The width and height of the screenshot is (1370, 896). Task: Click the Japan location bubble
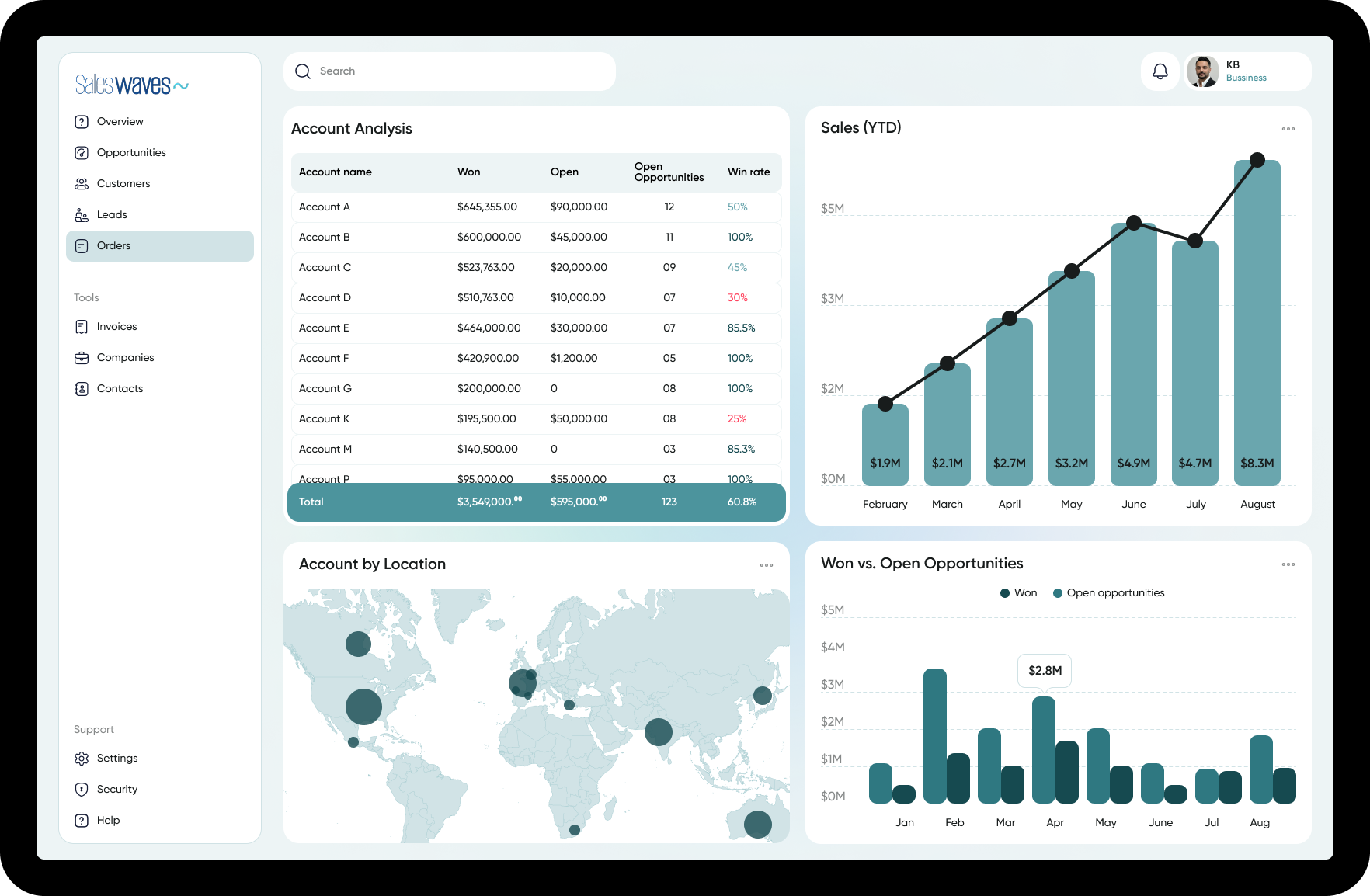(x=763, y=696)
